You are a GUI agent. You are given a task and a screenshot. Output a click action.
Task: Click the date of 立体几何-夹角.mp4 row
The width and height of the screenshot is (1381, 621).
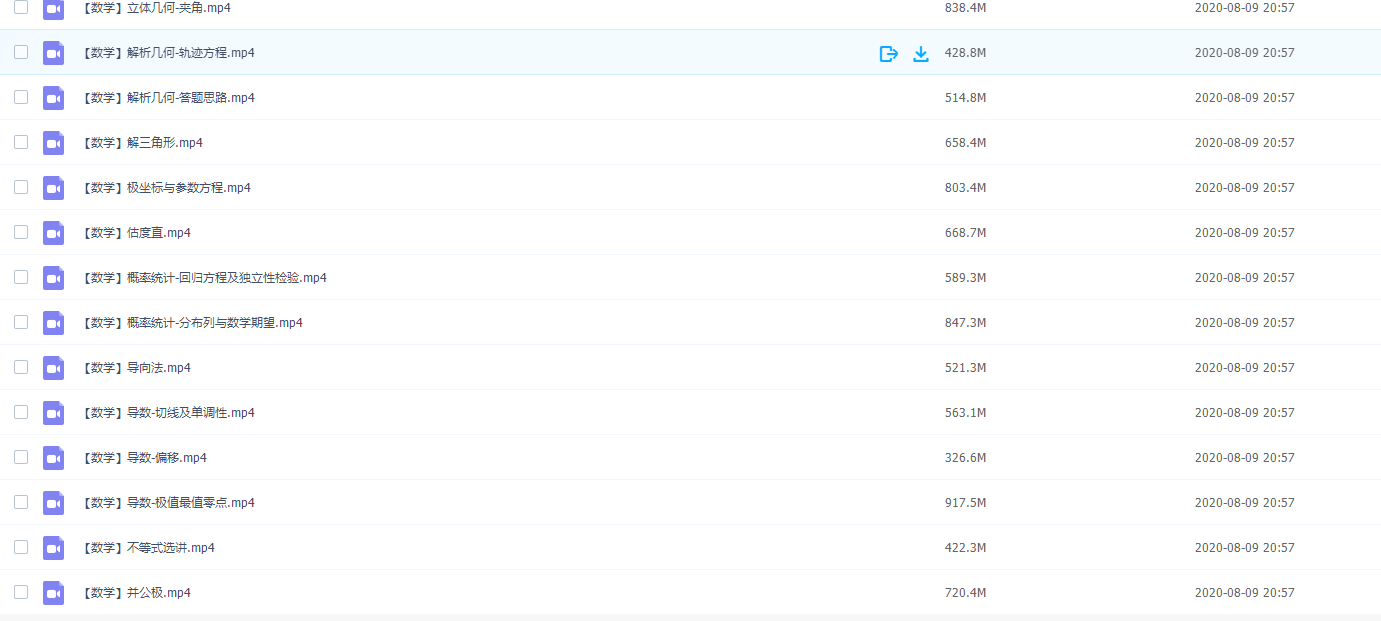1244,8
